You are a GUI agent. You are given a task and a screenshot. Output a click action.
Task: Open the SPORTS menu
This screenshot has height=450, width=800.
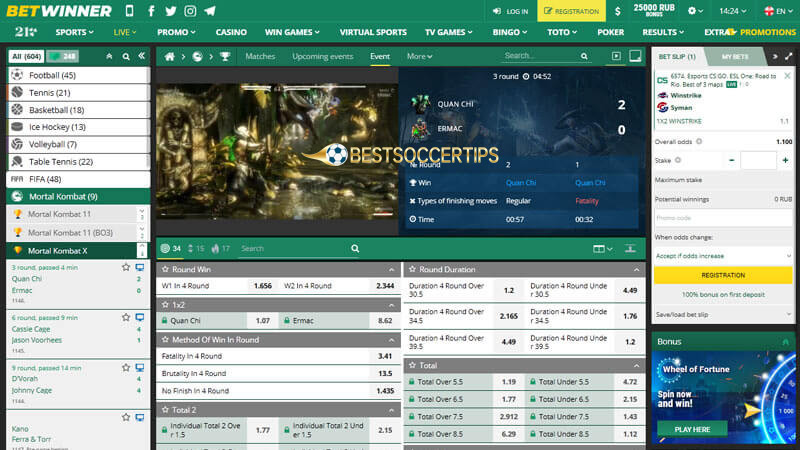[x=74, y=32]
